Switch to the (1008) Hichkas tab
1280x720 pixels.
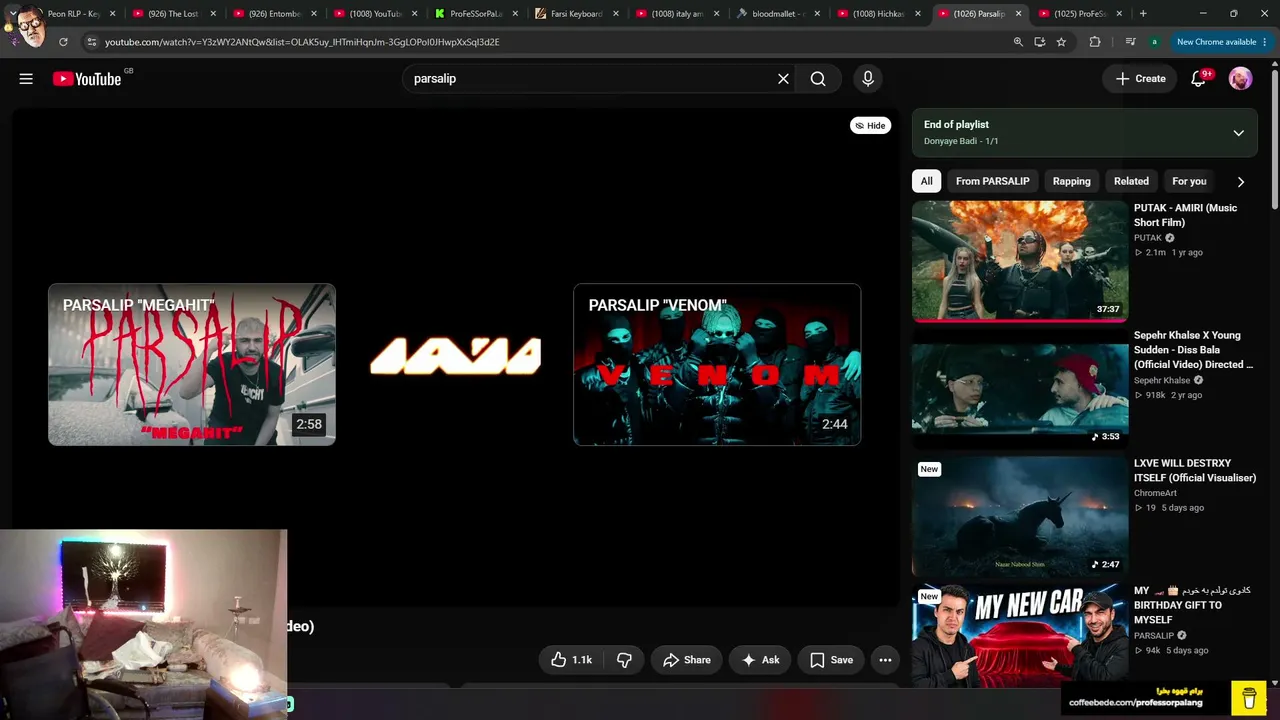click(879, 14)
